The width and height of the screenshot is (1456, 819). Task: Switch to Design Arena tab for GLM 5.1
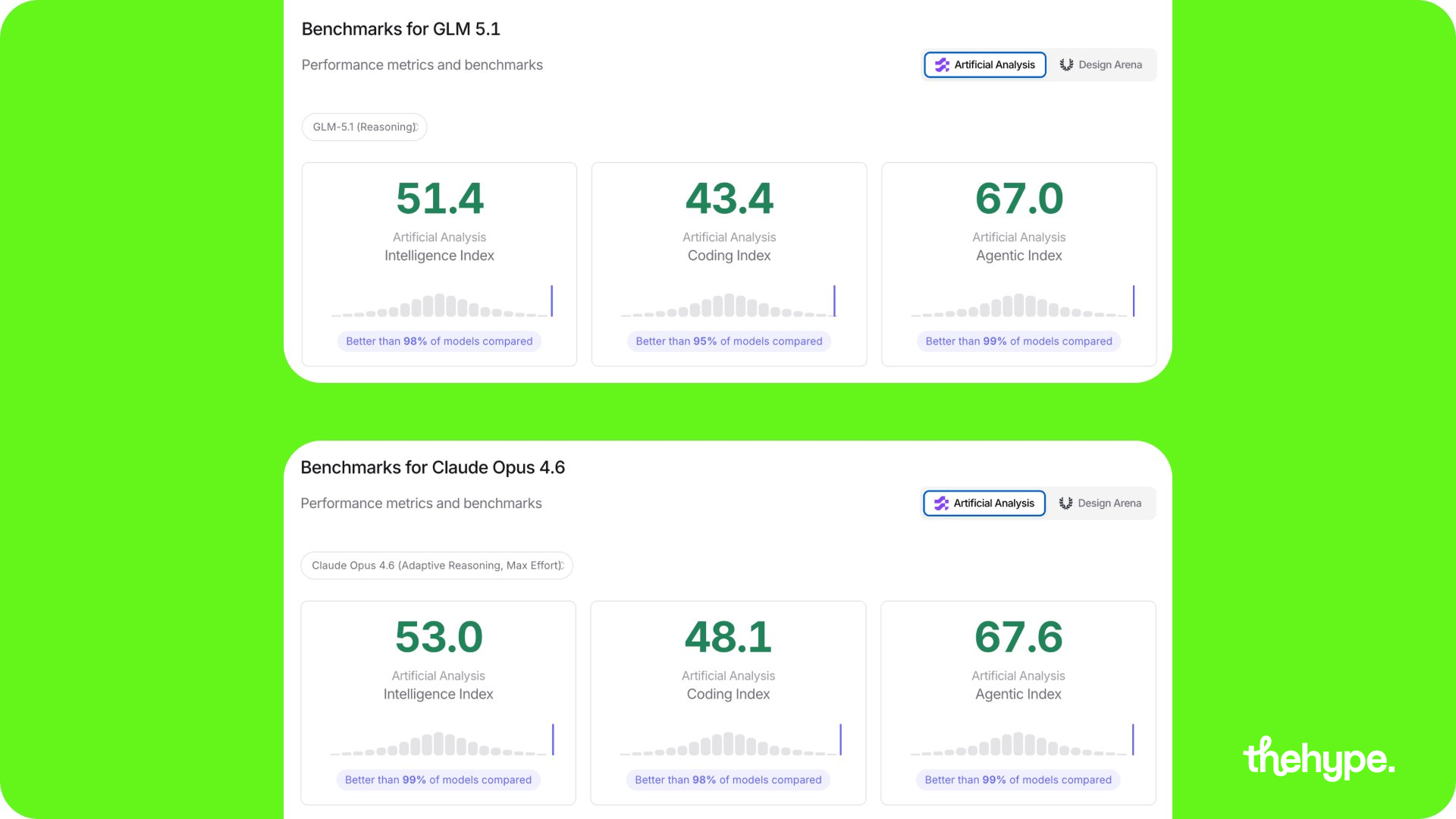pos(1100,64)
